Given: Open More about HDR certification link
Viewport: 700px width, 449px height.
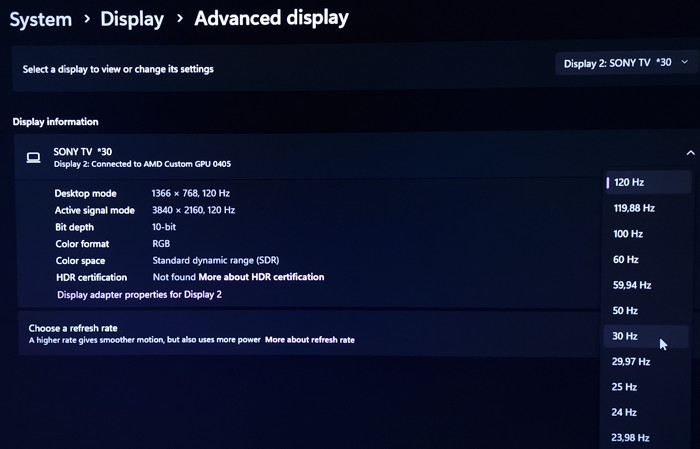Looking at the screenshot, I should pos(261,277).
